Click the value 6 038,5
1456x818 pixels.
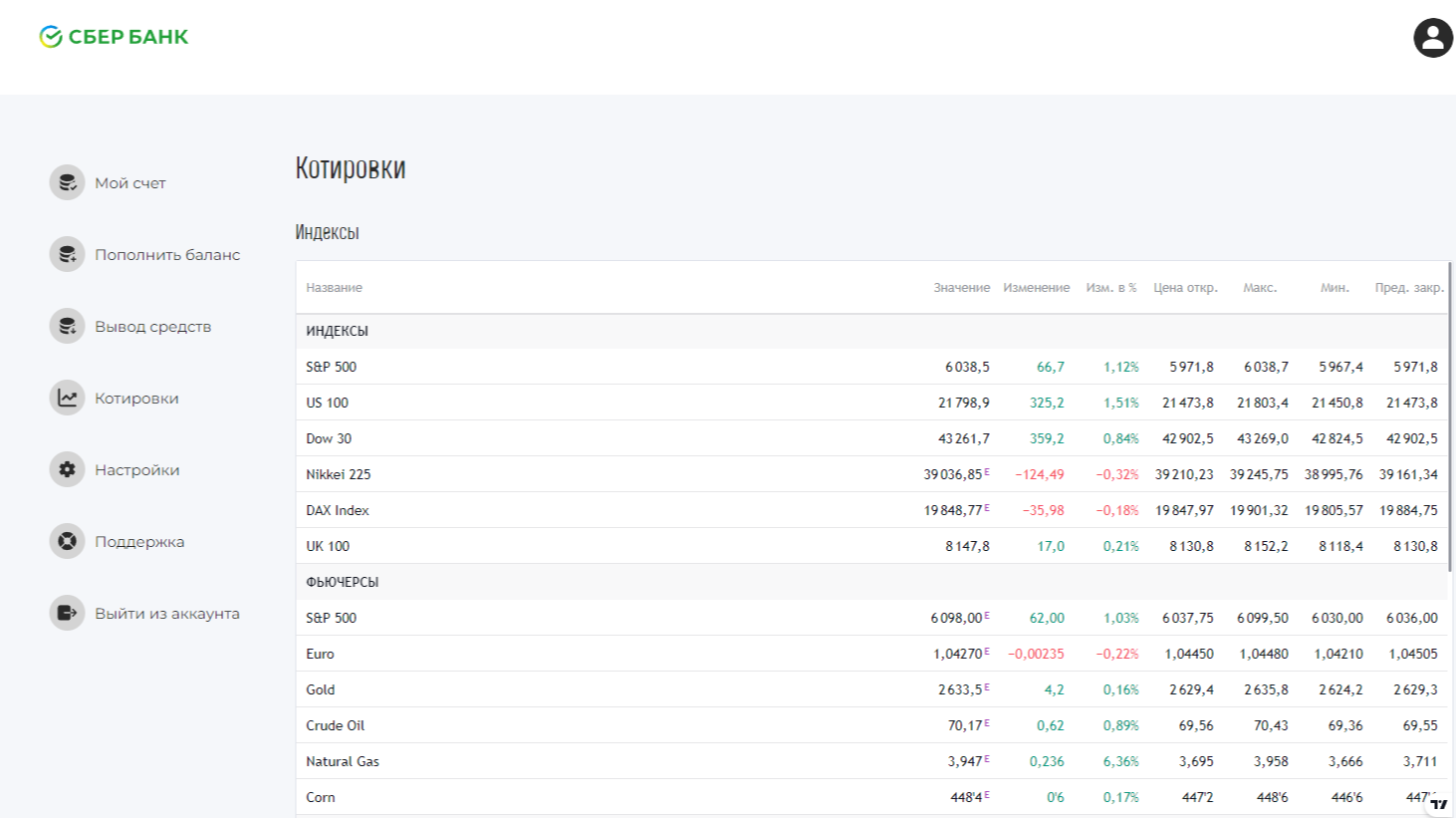click(x=967, y=367)
